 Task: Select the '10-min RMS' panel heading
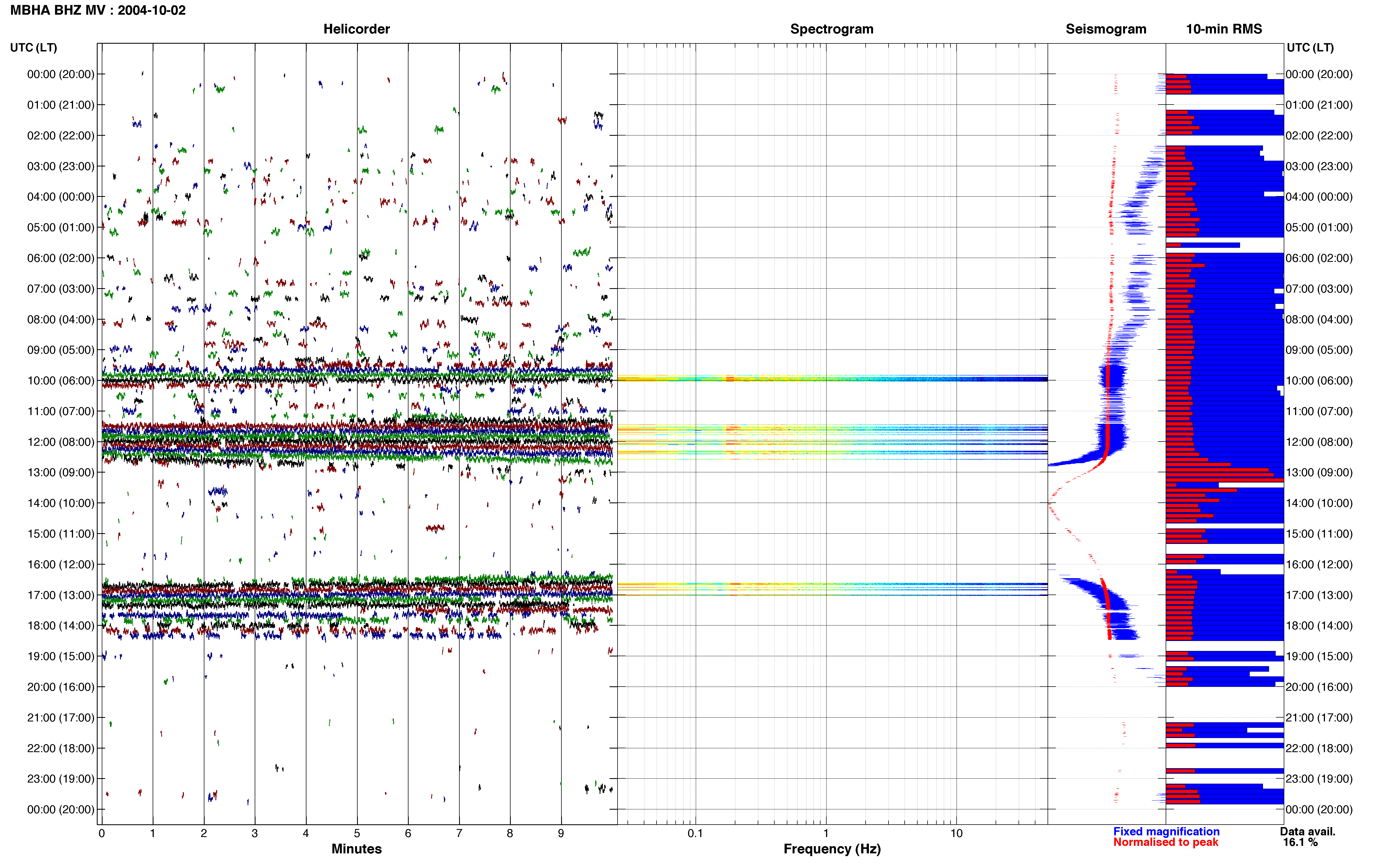[x=1224, y=29]
